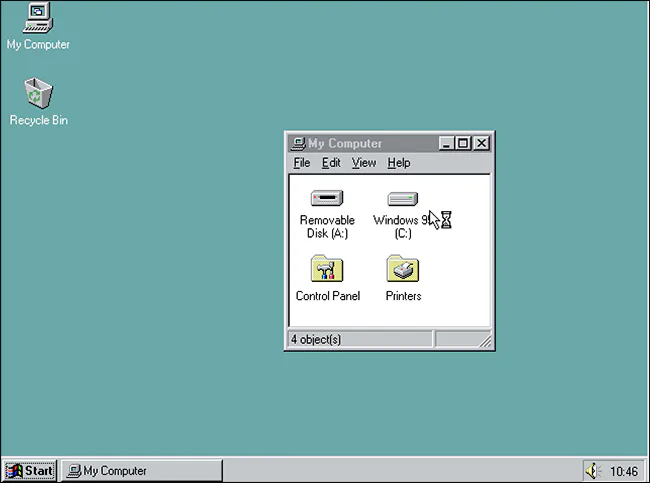Click the volume speaker tray icon
The height and width of the screenshot is (483, 650).
[x=593, y=471]
